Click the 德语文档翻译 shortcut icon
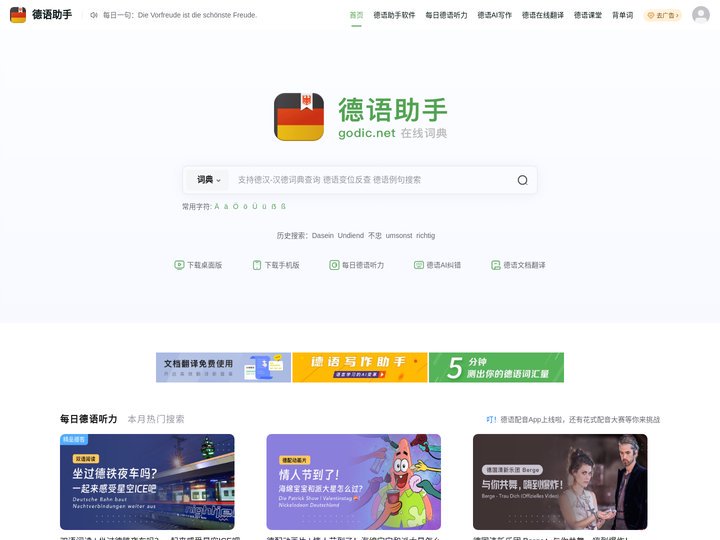This screenshot has height=540, width=720. (x=495, y=265)
